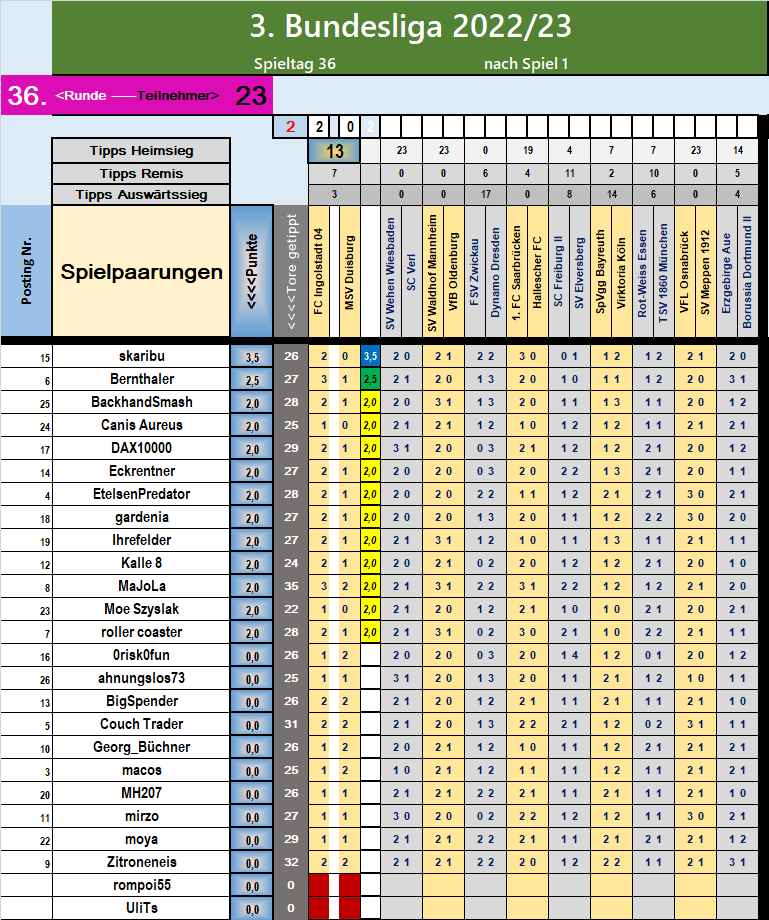Screen dimensions: 769x920
Task: Select the 'Rot-Weiss Essen' column header
Action: tap(642, 271)
